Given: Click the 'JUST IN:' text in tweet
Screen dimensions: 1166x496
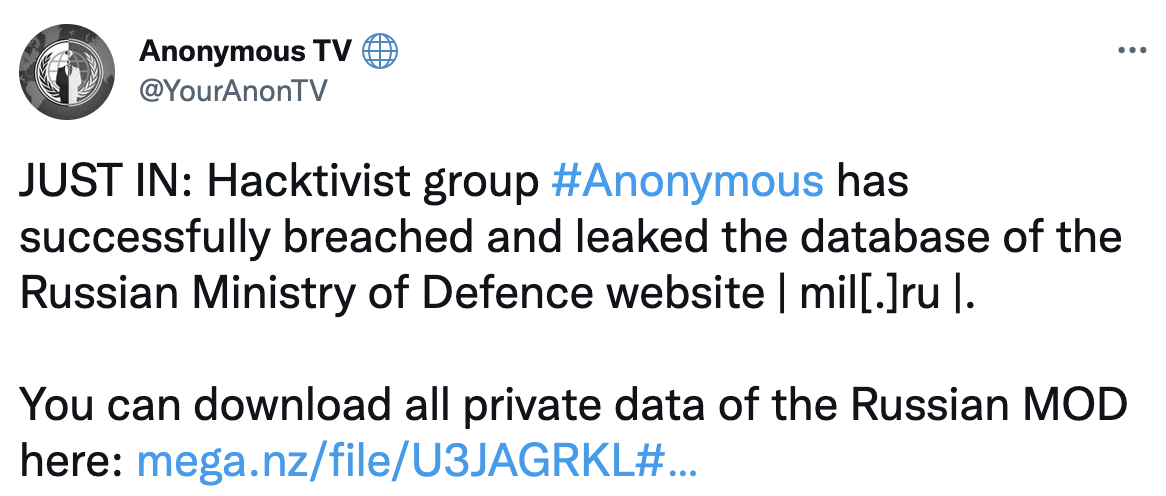Looking at the screenshot, I should pyautogui.click(x=108, y=181).
